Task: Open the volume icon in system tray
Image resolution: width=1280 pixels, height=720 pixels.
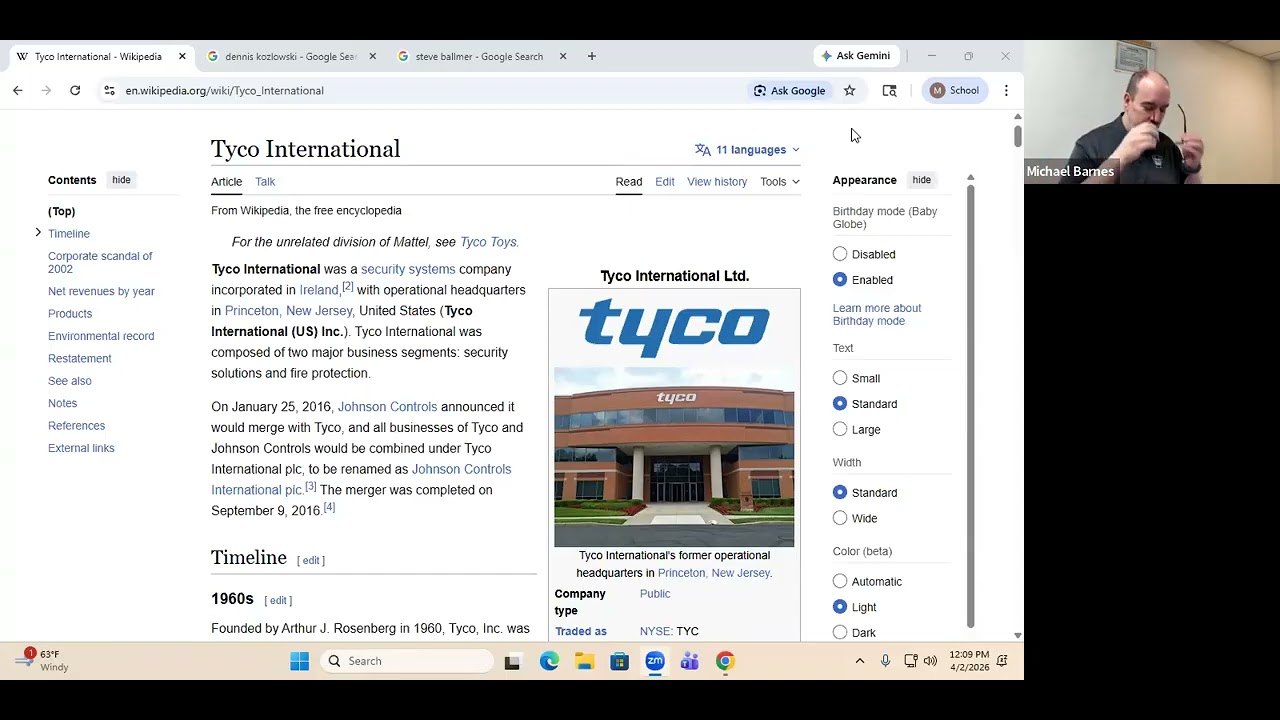Action: coord(930,661)
